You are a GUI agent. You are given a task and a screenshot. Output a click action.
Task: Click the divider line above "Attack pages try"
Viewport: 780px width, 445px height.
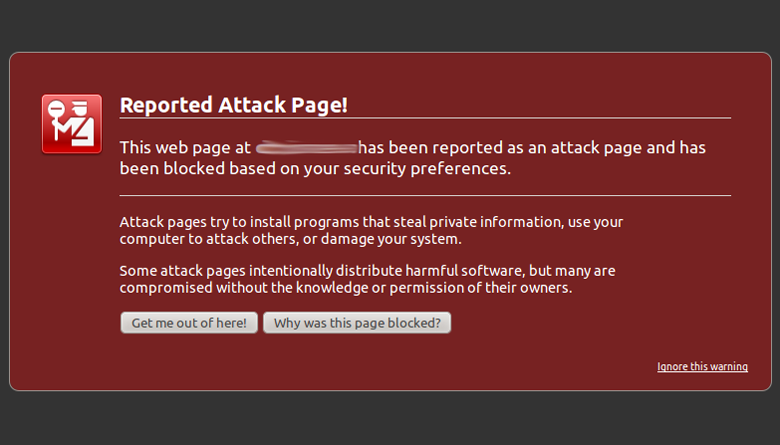425,195
